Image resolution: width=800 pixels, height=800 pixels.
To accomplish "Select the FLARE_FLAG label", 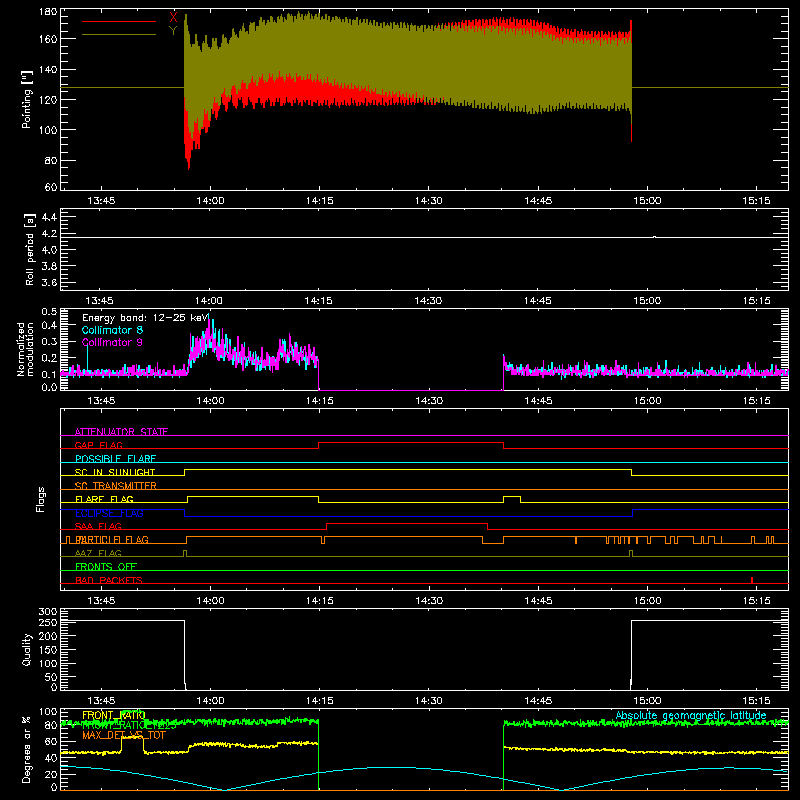I will coord(104,499).
